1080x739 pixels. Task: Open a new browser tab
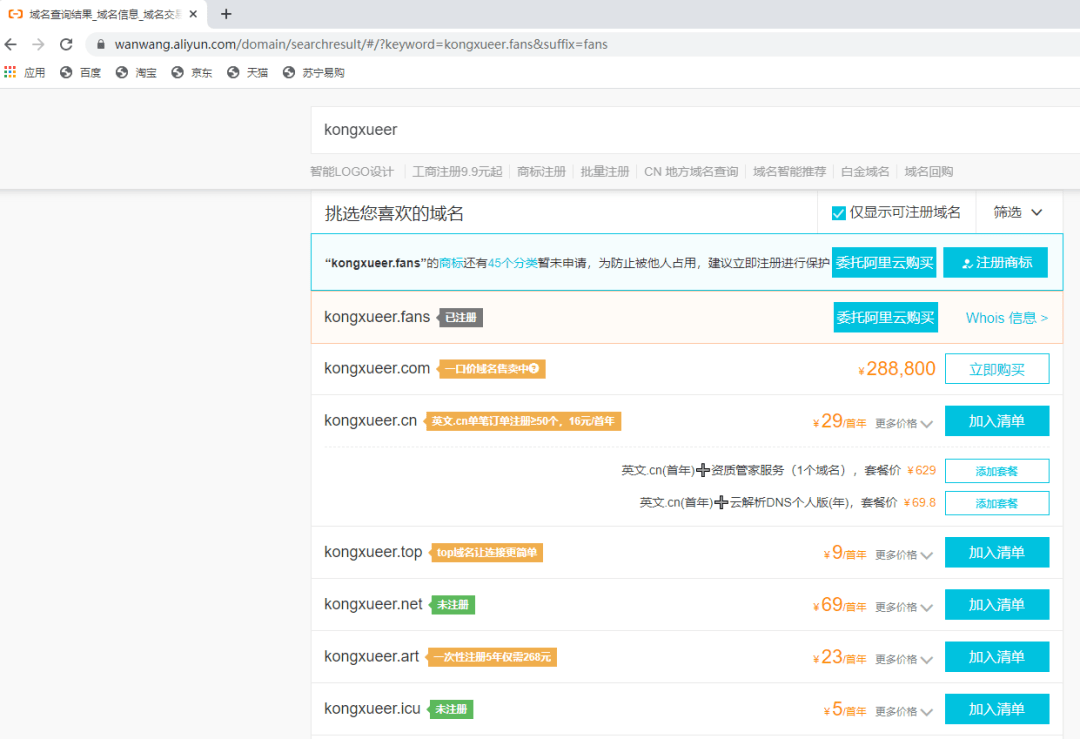coord(226,14)
